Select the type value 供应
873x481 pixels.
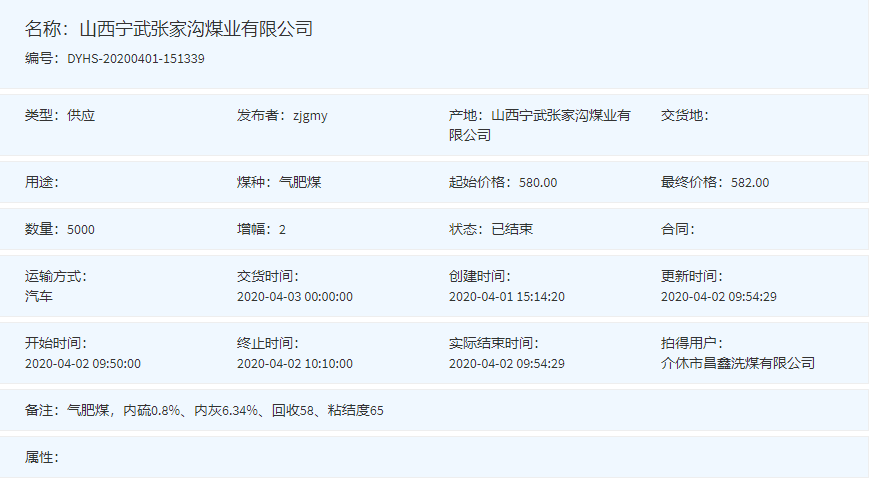[x=81, y=116]
